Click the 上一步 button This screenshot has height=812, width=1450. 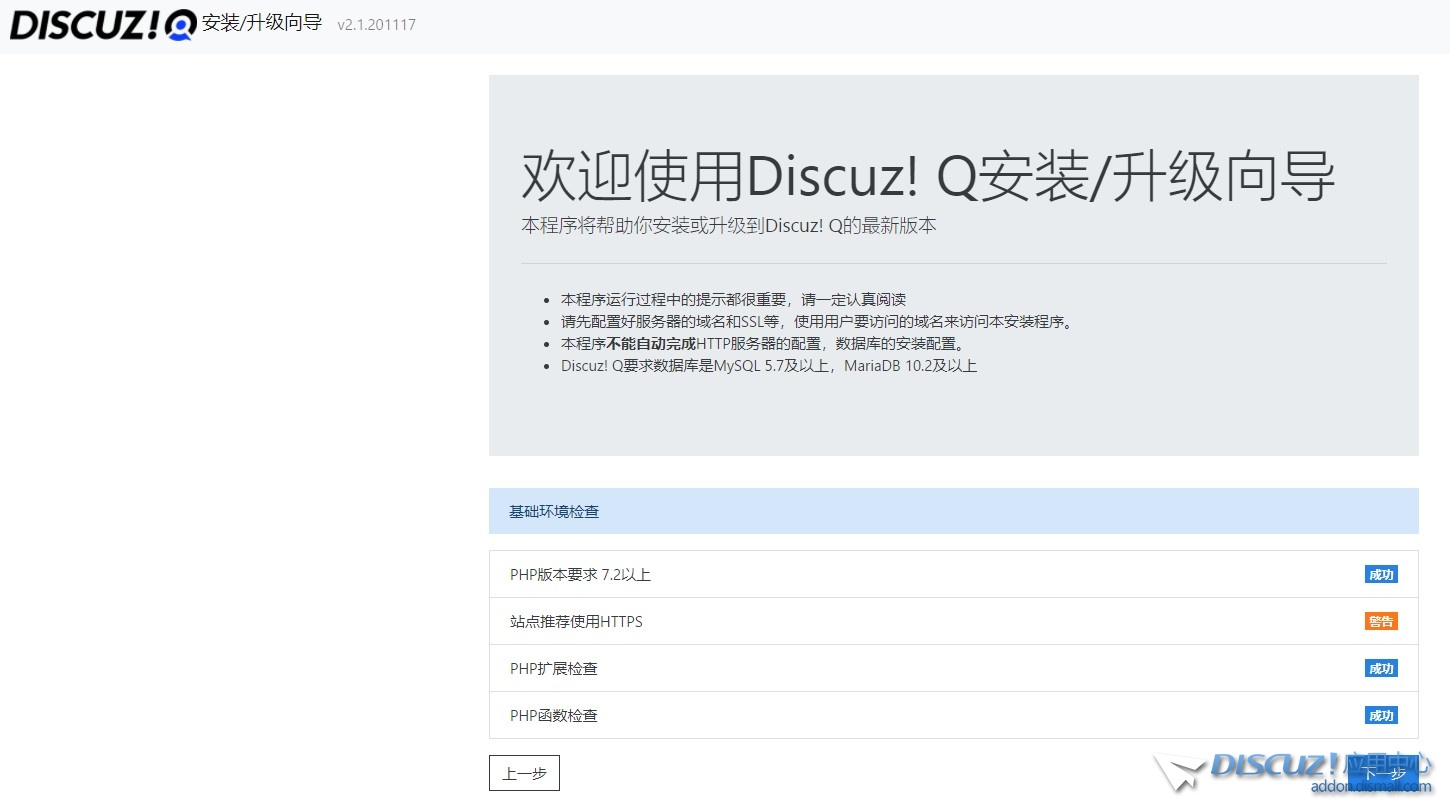coord(524,773)
